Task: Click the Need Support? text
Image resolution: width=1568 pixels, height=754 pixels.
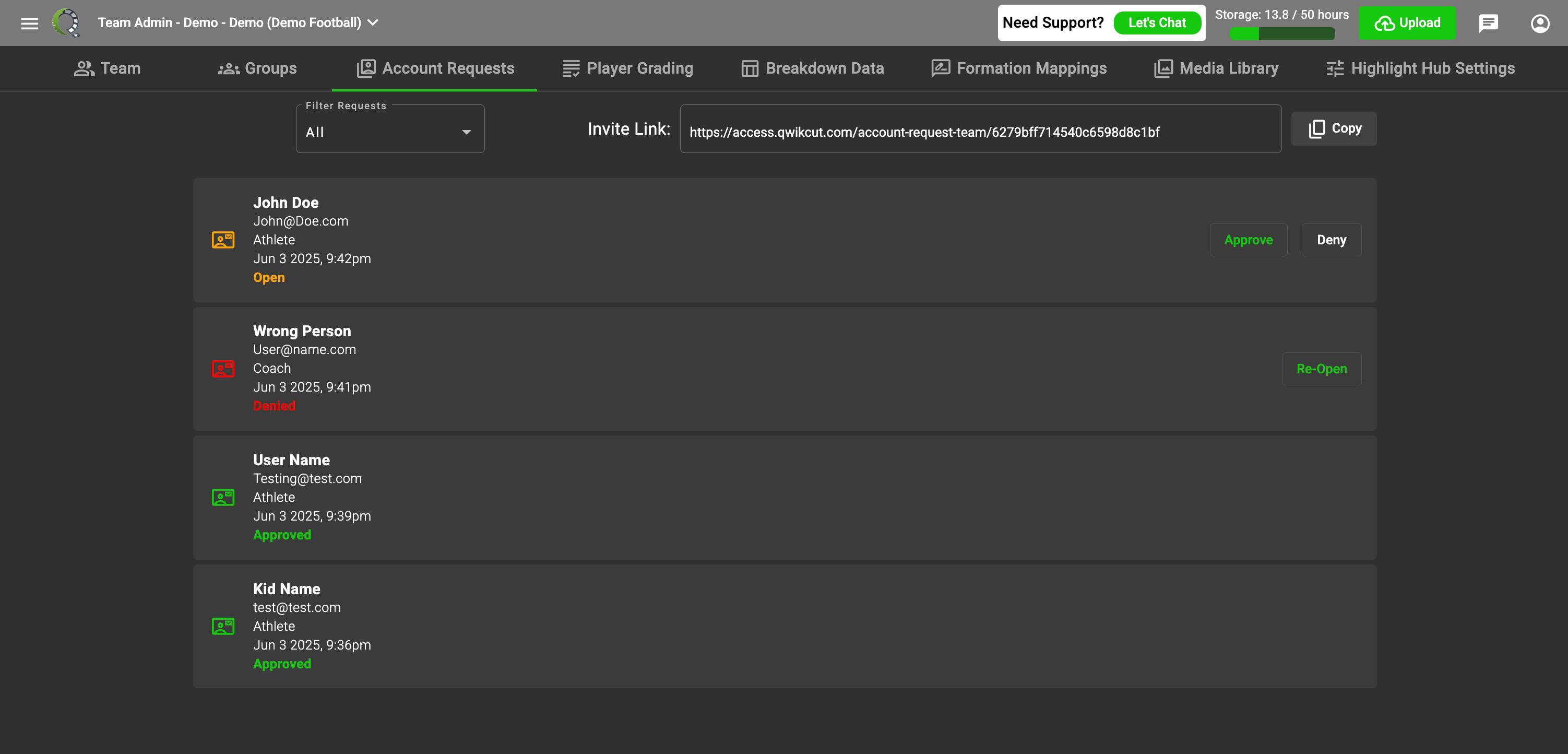Action: point(1053,22)
